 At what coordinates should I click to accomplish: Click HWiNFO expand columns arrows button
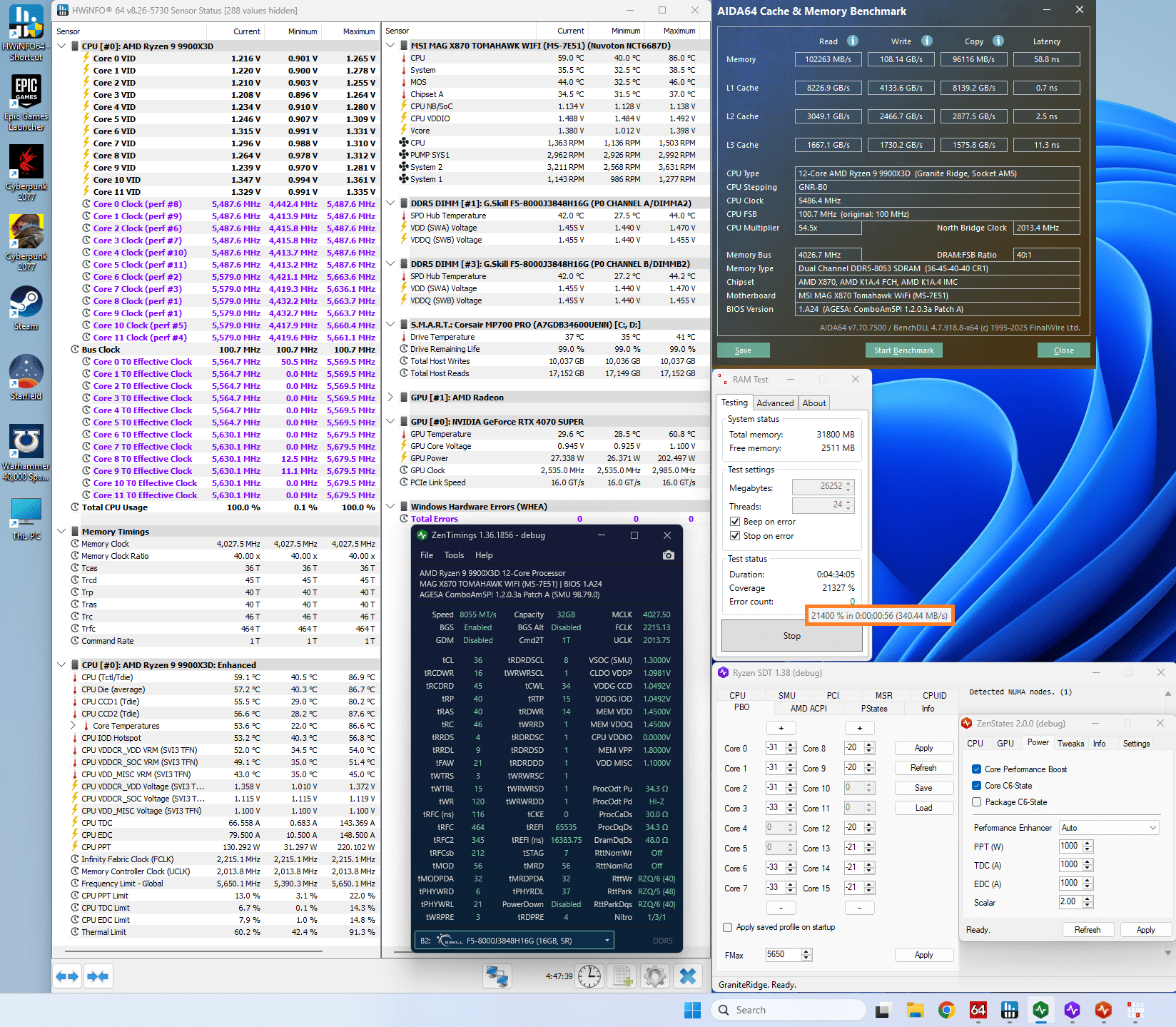68,976
